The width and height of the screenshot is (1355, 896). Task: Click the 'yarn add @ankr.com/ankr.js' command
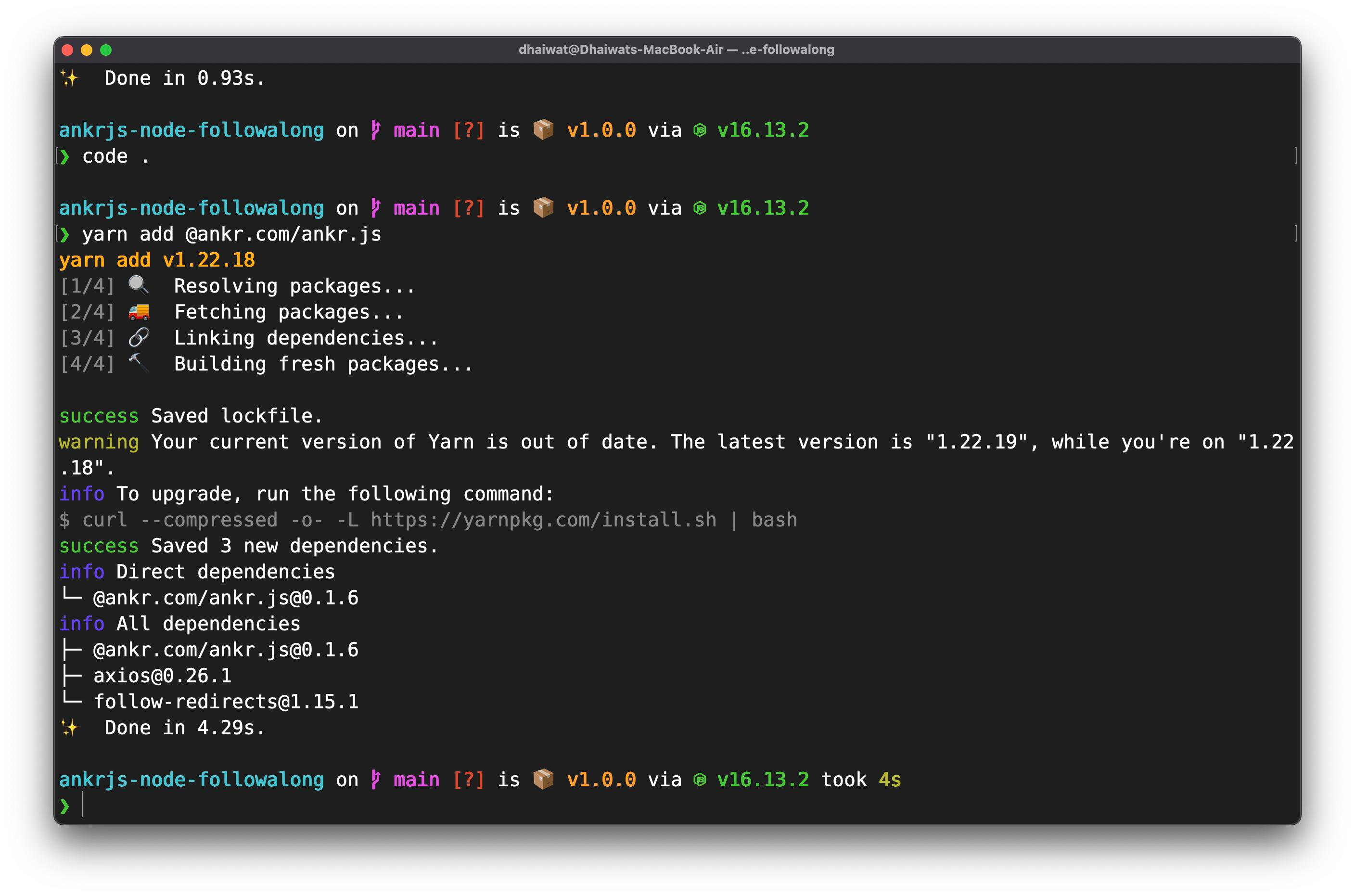[232, 234]
